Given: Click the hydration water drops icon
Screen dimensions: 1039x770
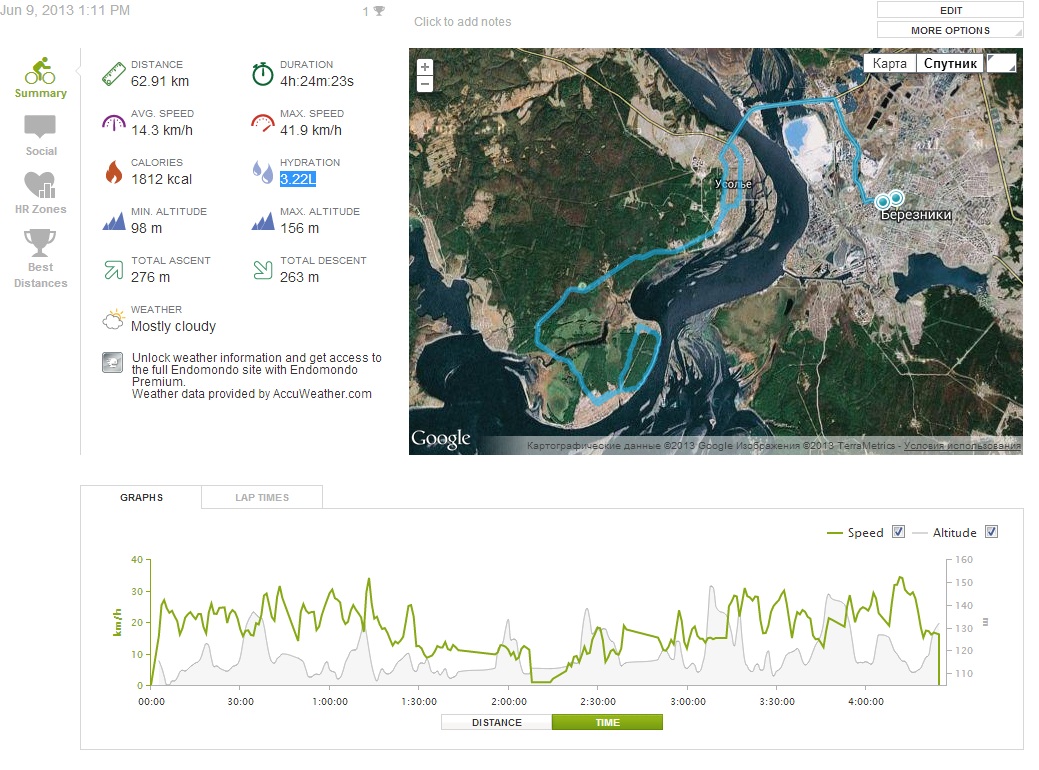Looking at the screenshot, I should click(x=262, y=172).
